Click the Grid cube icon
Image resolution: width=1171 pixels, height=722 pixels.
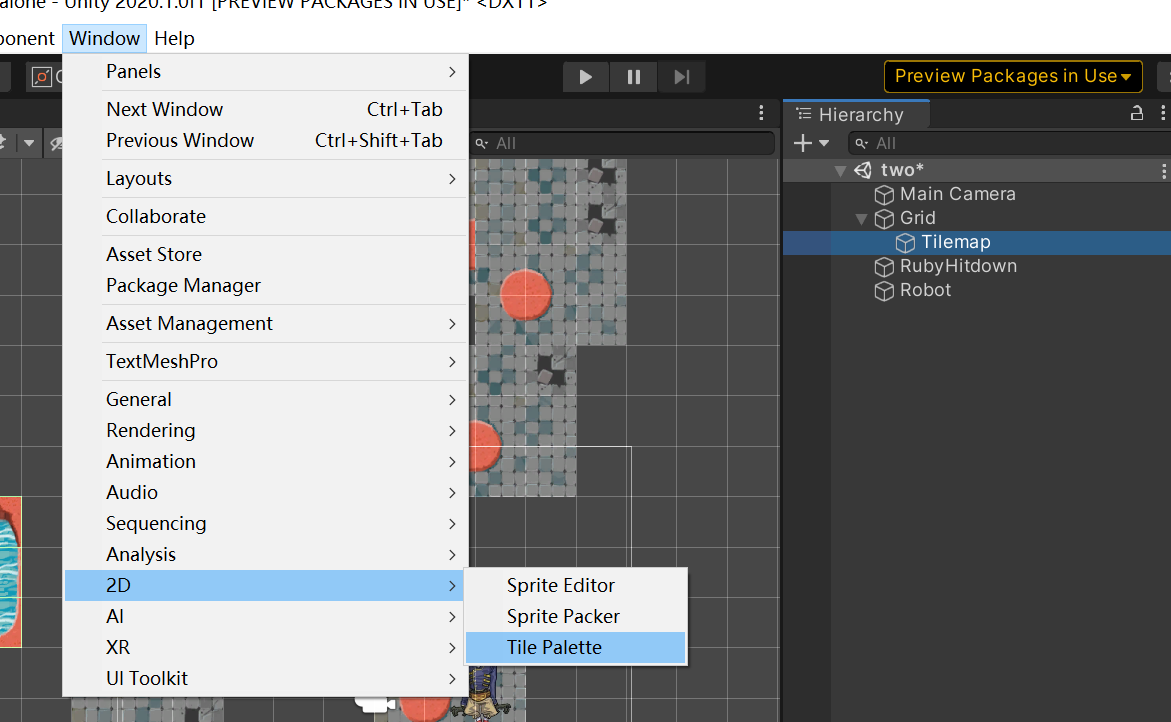click(884, 219)
